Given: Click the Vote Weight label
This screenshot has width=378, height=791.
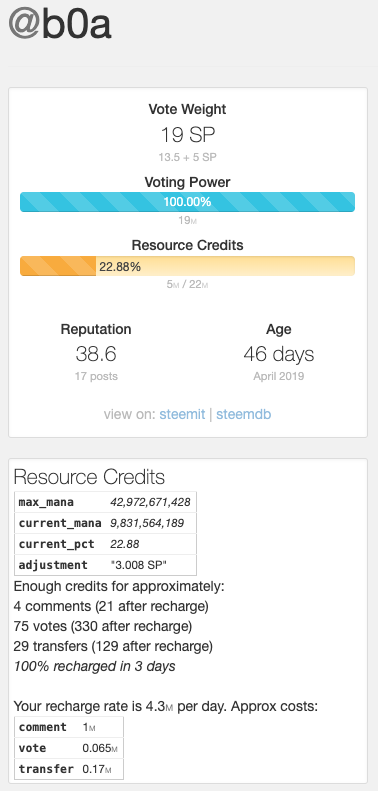Looking at the screenshot, I should (x=187, y=109).
